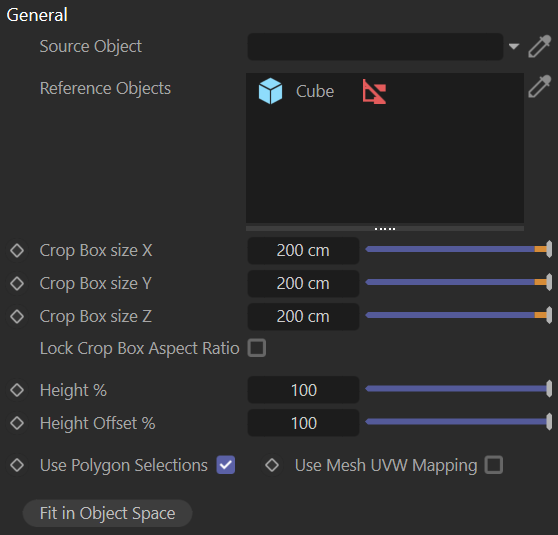
Task: Toggle keyframe diamond for Use Mesh UVW Mapping
Action: (272, 465)
